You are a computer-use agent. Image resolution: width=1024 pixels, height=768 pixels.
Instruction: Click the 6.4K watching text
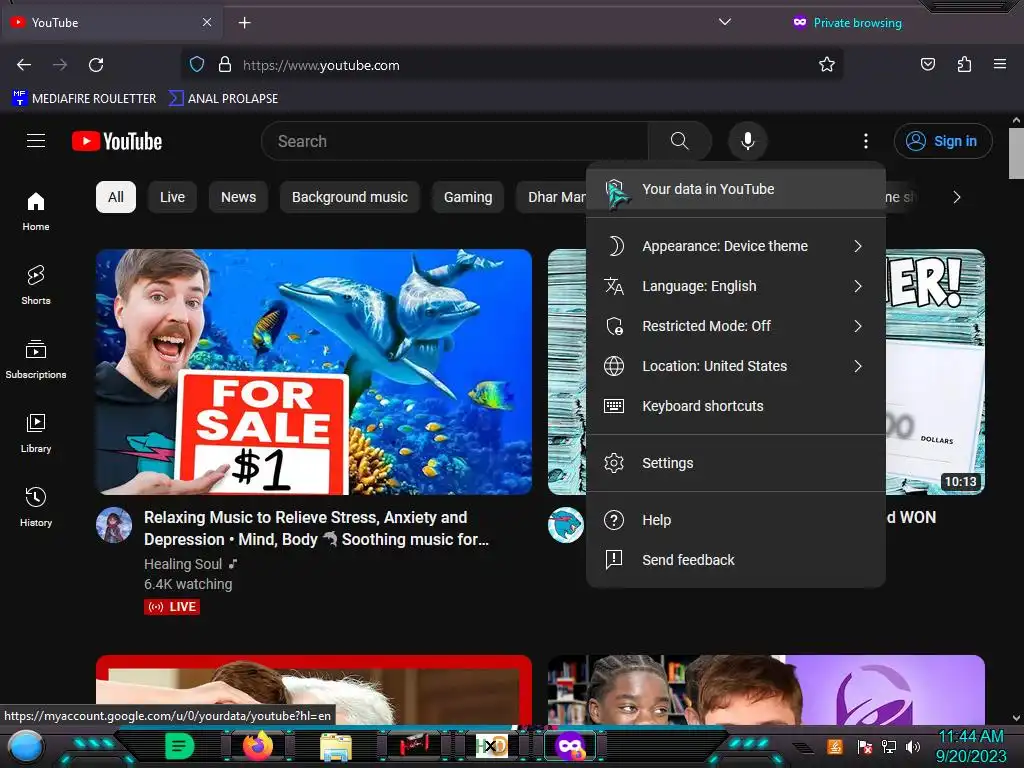[x=188, y=584]
